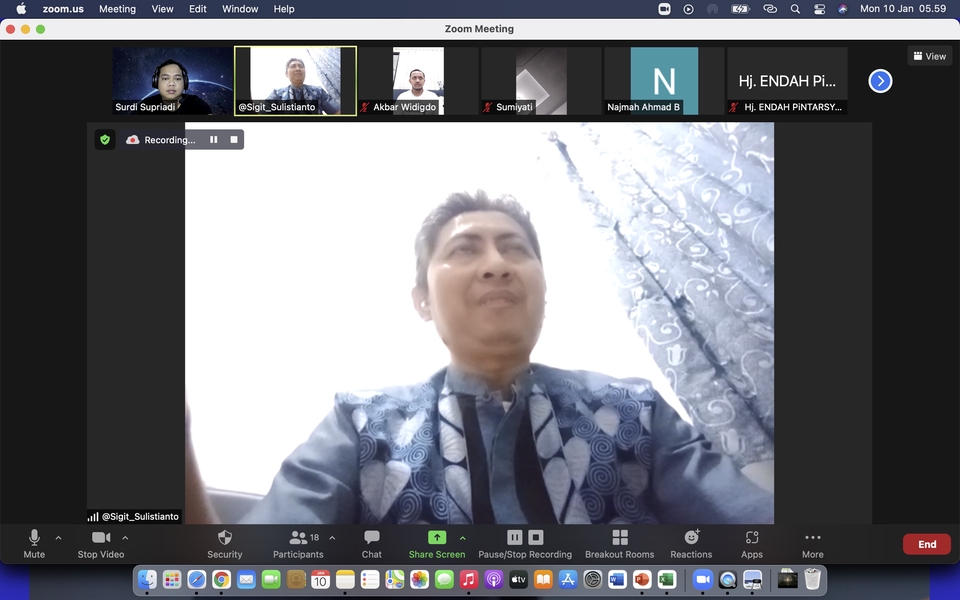The image size is (960, 600).
Task: Open Microsoft Word from the Dock
Action: click(617, 579)
